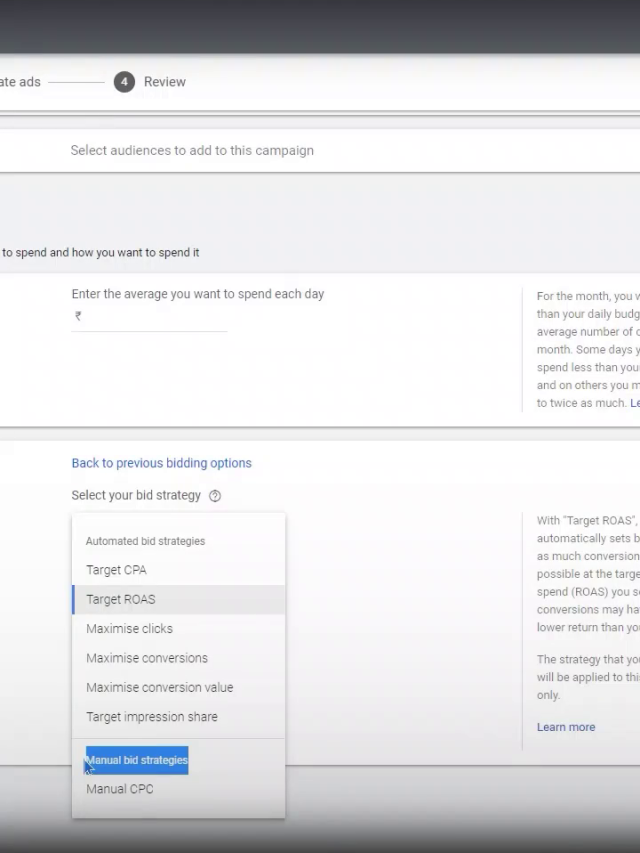Click the Automated bid strategies heading
The height and width of the screenshot is (853, 640).
pyautogui.click(x=145, y=541)
